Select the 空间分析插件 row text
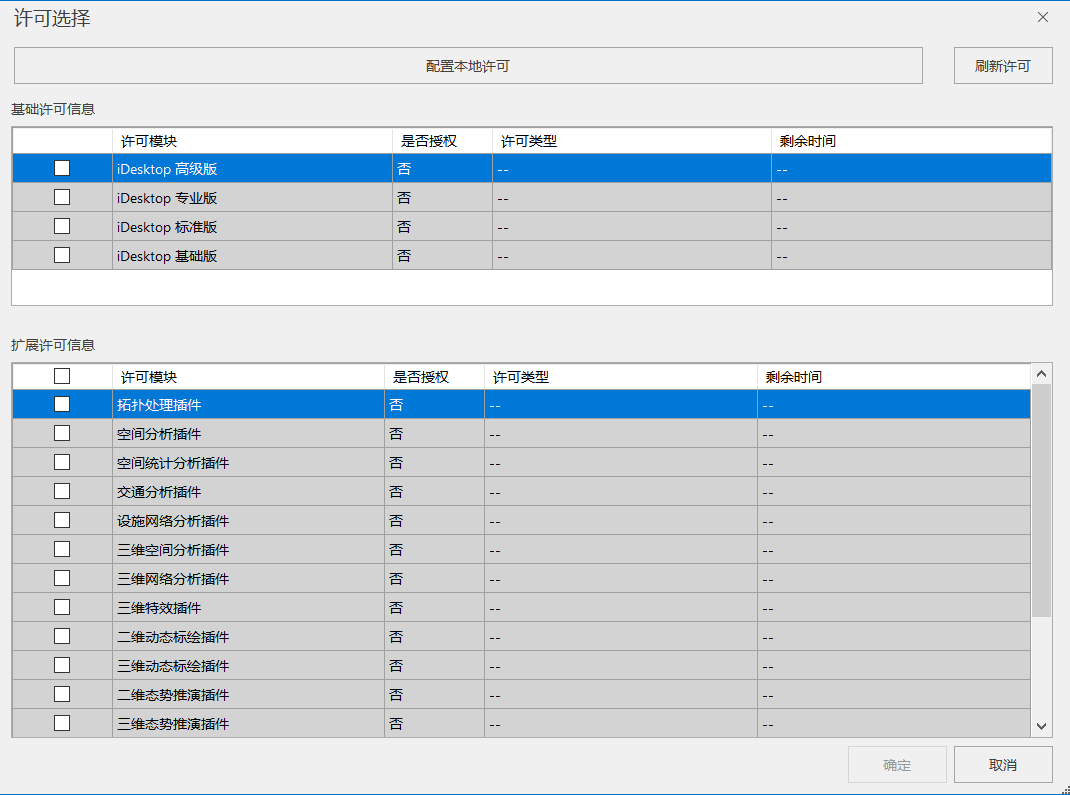This screenshot has width=1070, height=795. pyautogui.click(x=159, y=434)
